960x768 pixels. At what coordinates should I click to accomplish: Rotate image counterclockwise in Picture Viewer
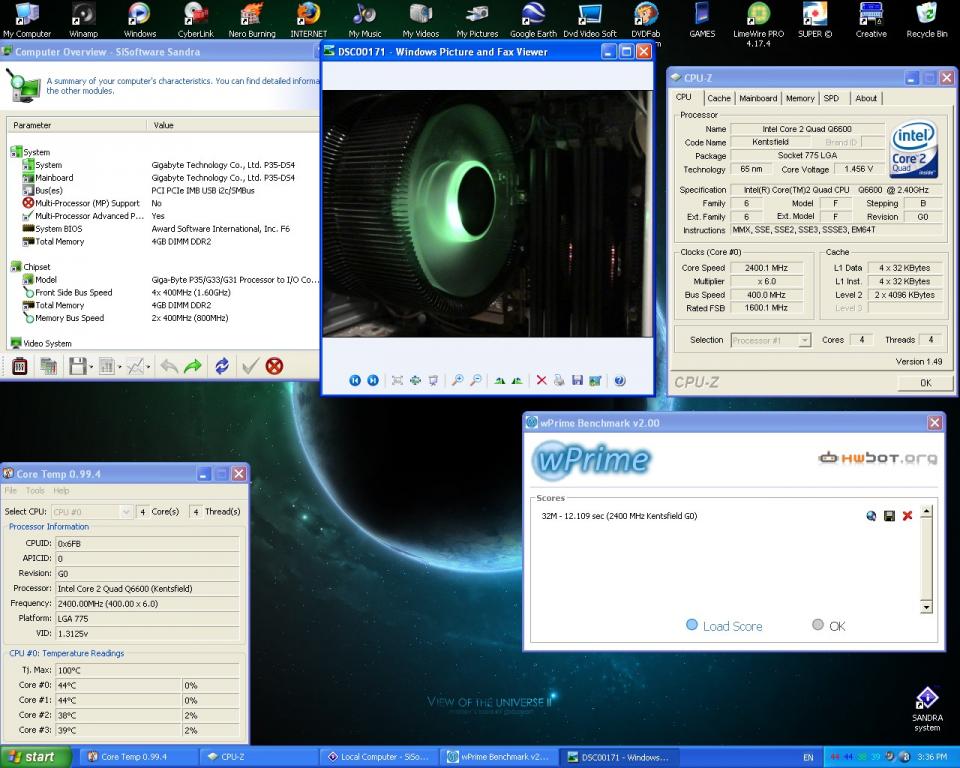coord(517,380)
